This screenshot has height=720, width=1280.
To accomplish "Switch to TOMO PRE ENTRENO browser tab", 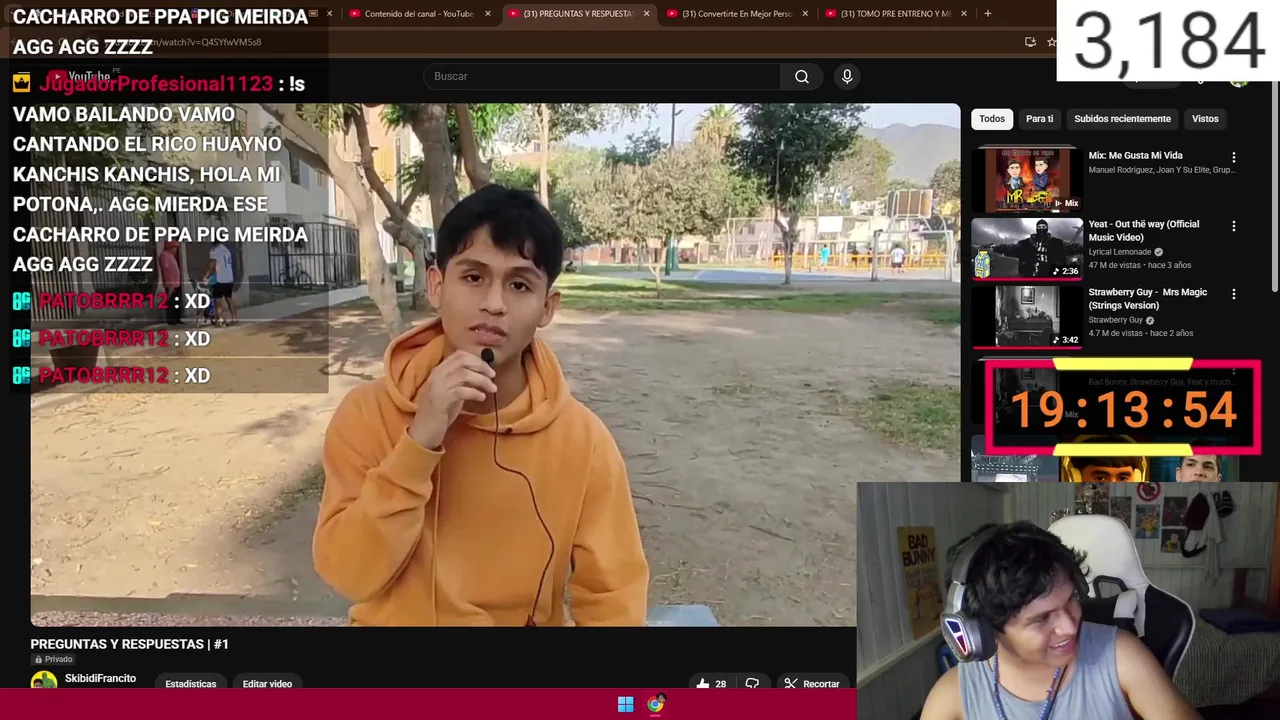I will (895, 14).
